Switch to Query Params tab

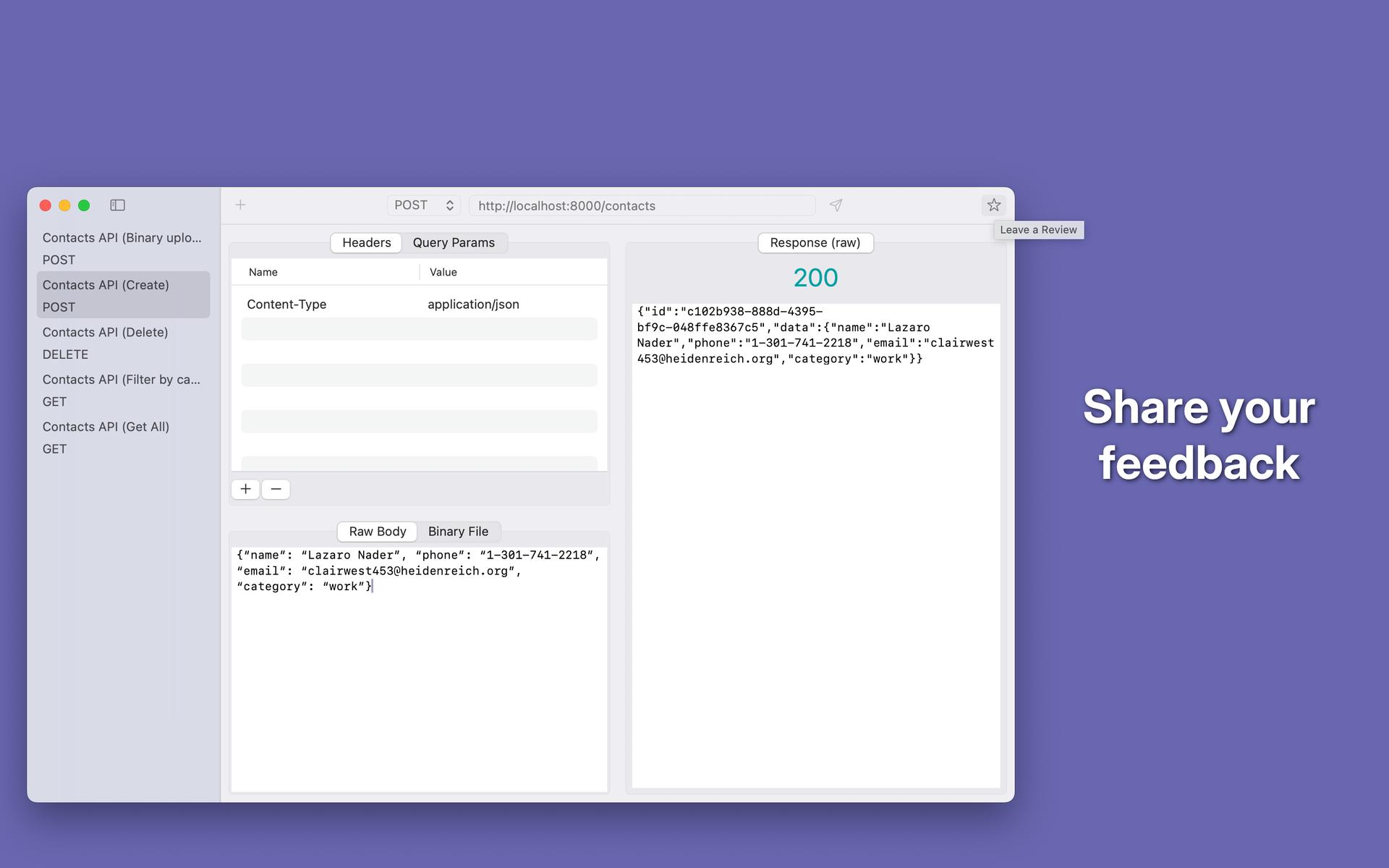point(454,243)
